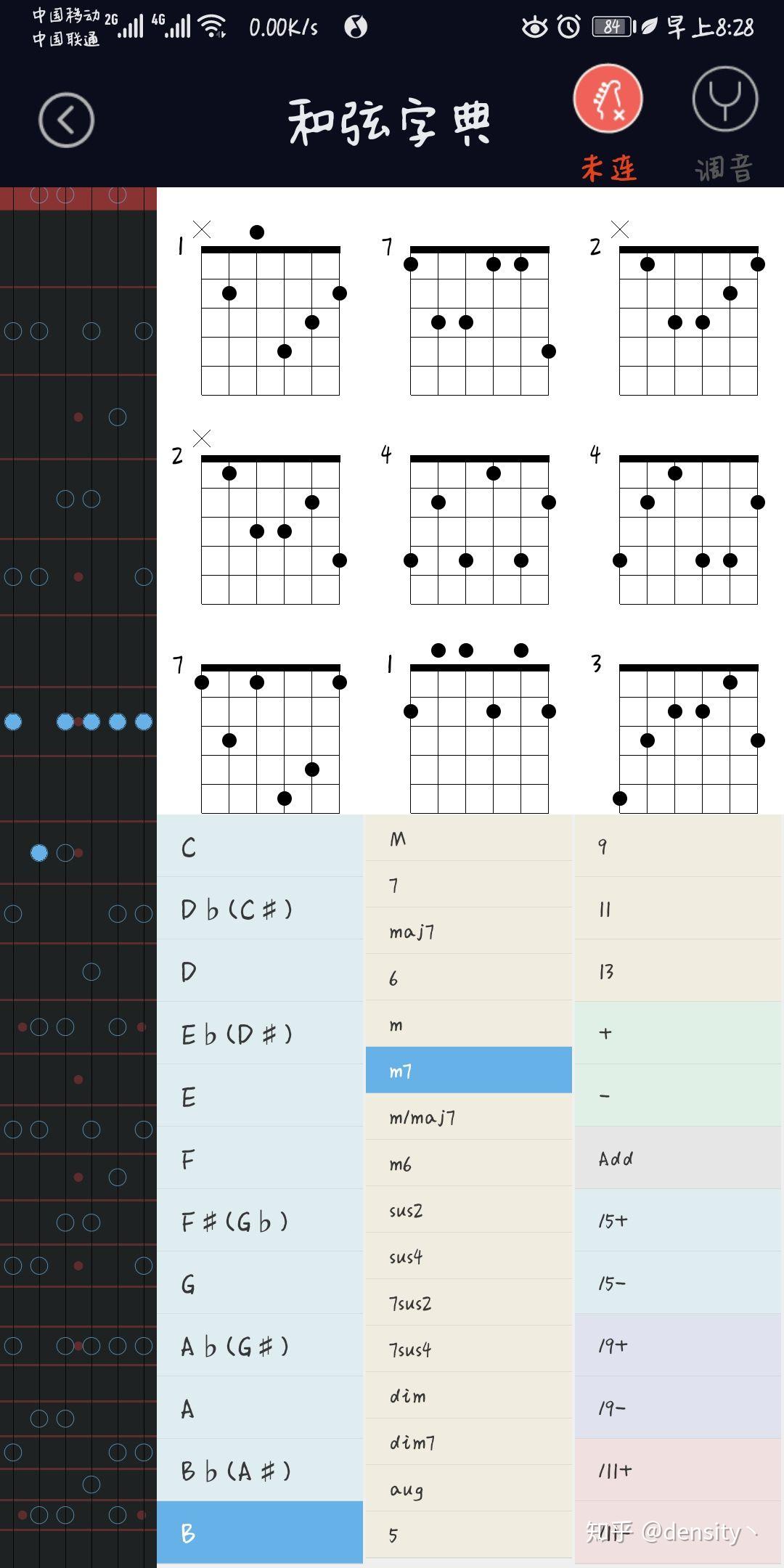Choose root note G

click(260, 1283)
